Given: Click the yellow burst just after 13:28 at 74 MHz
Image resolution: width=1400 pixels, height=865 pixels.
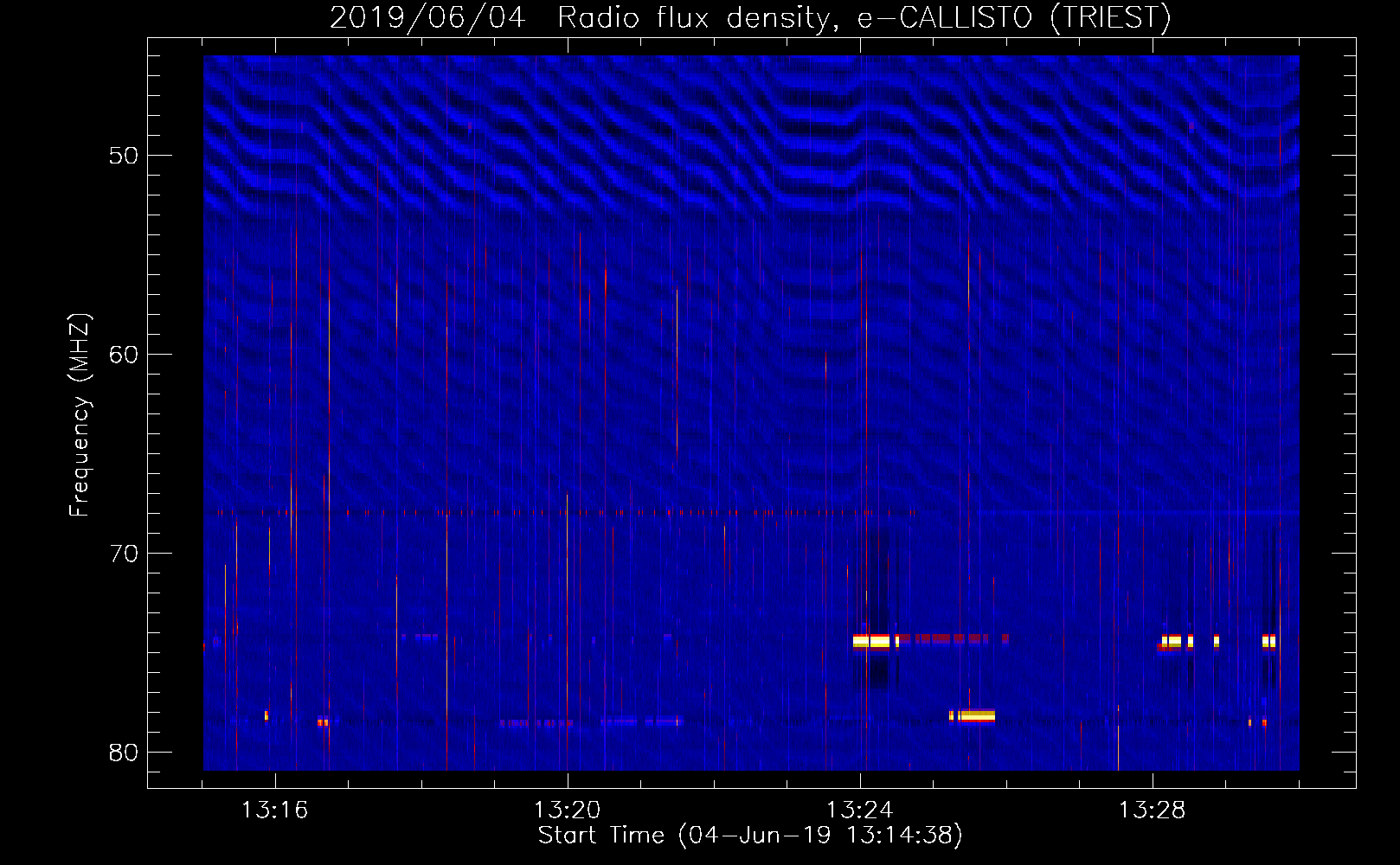Looking at the screenshot, I should (x=1172, y=642).
